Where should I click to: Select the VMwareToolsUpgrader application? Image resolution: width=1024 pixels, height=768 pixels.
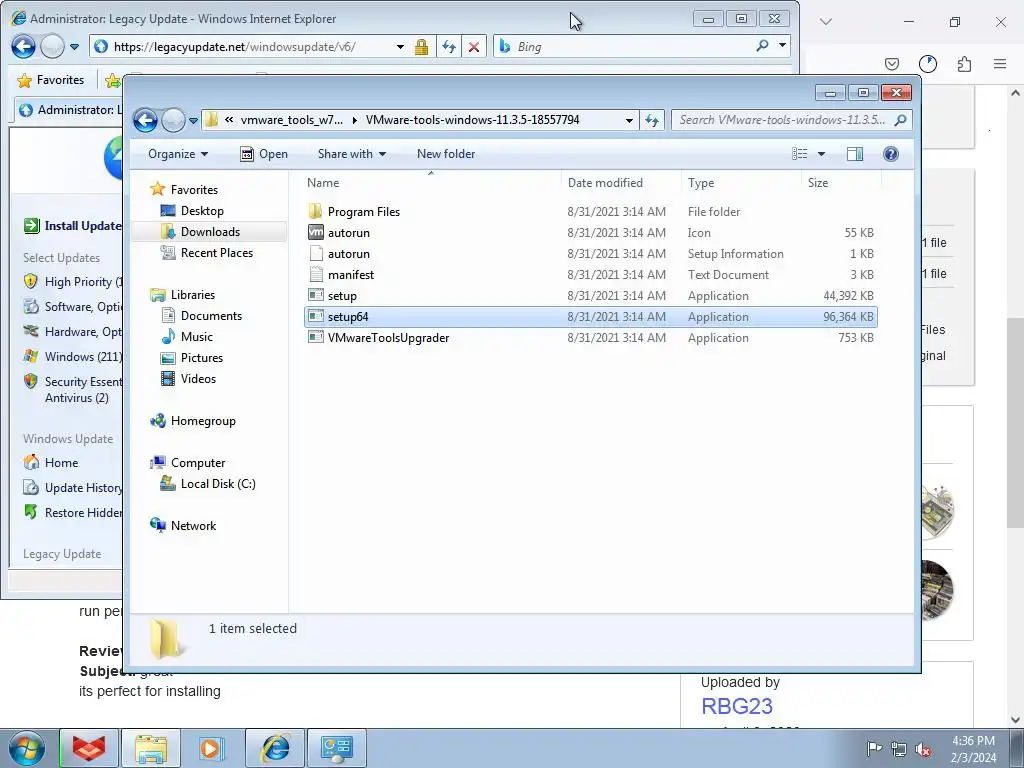(x=591, y=338)
